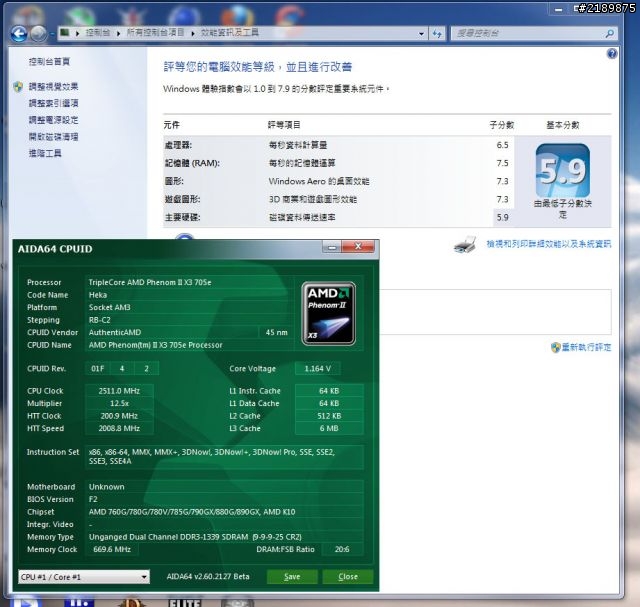The height and width of the screenshot is (607, 640).
Task: Click the AMD Phenom II X3 logo in AIDA64
Action: pos(329,314)
